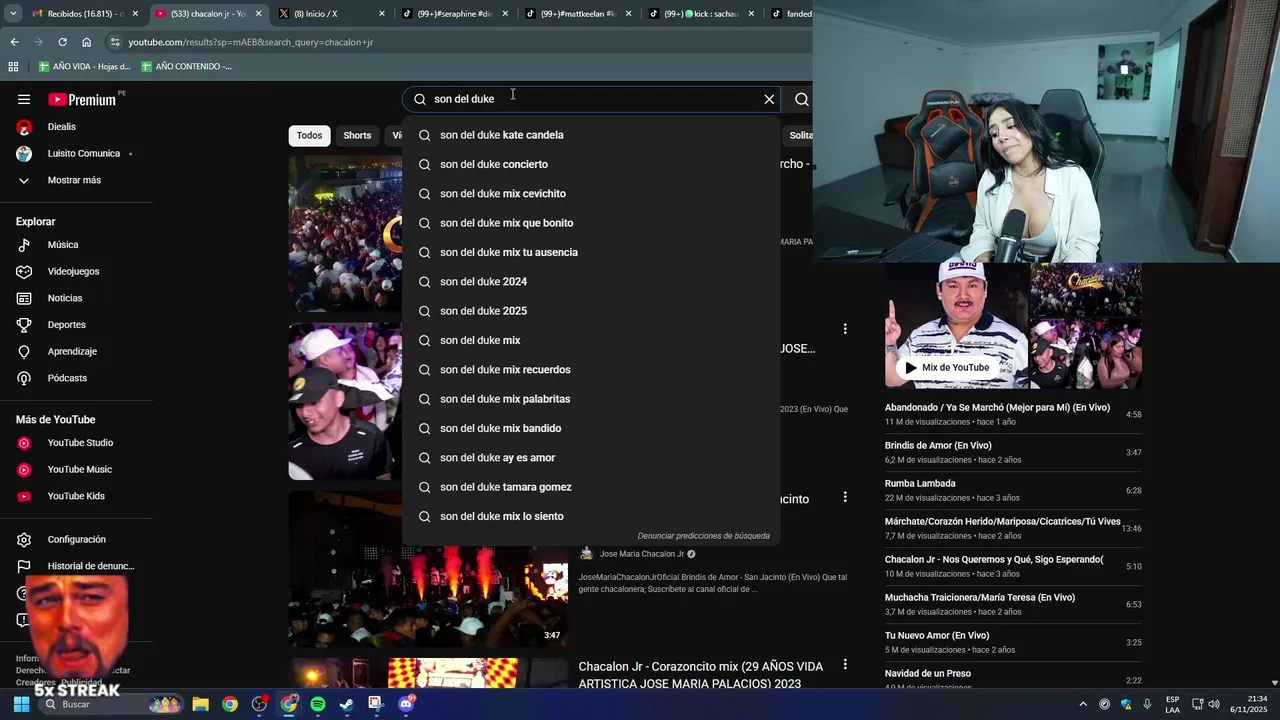
Task: Select suggestion son del duke concierto
Action: point(590,164)
